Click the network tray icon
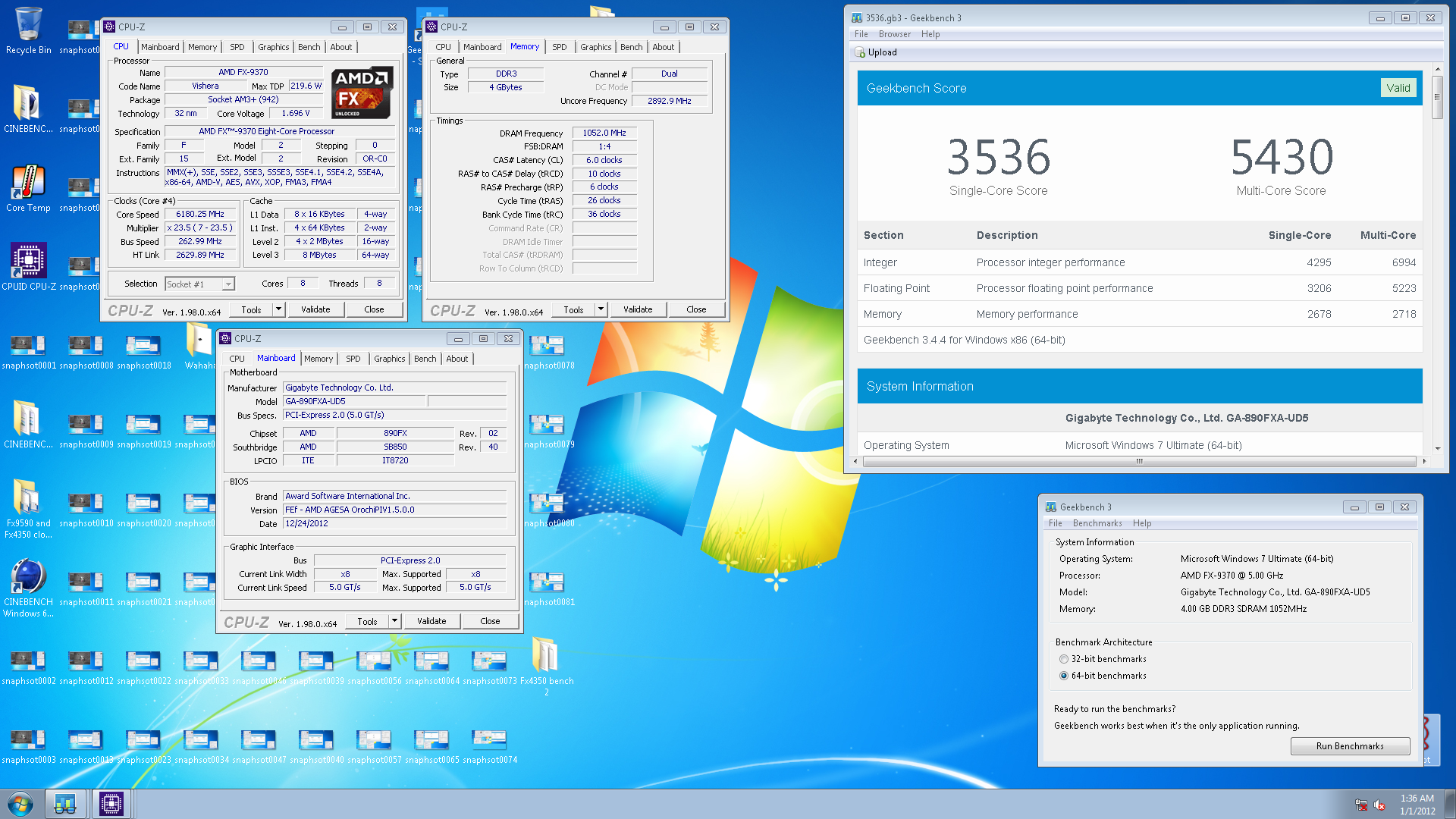1456x819 pixels. pos(1361,805)
